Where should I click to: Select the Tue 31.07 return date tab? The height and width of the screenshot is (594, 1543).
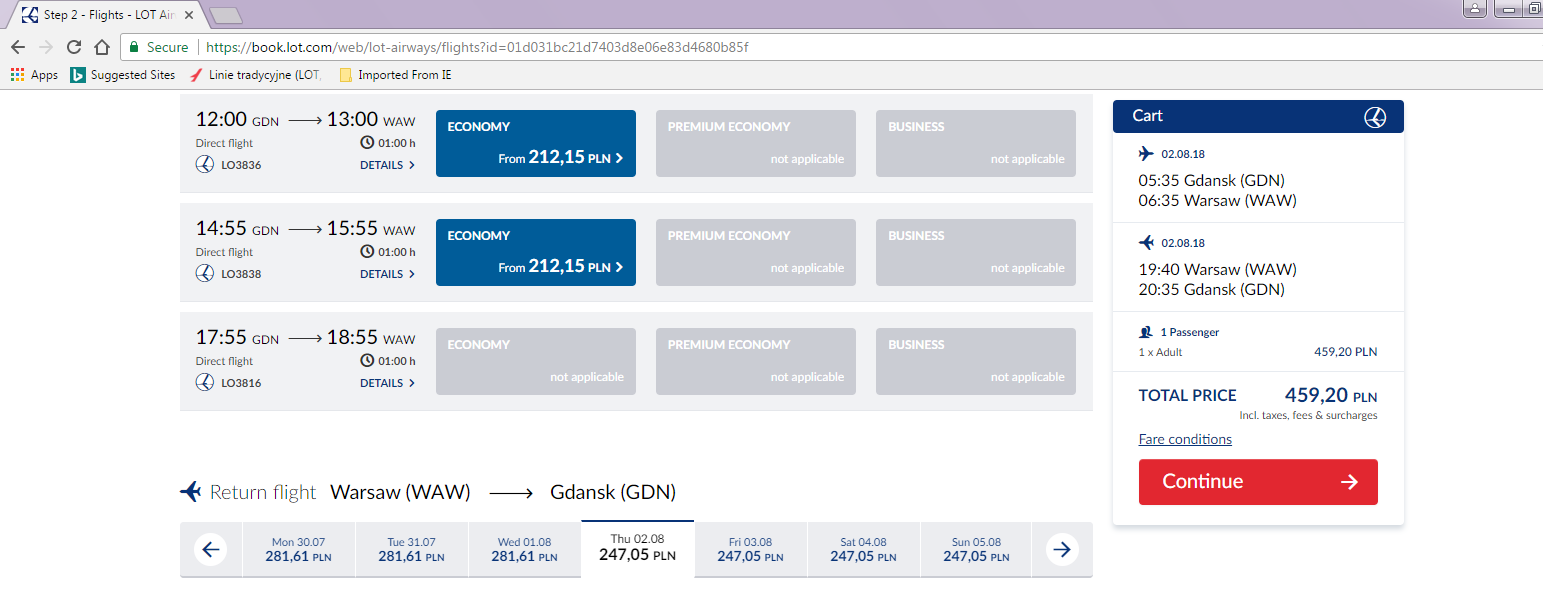[412, 549]
